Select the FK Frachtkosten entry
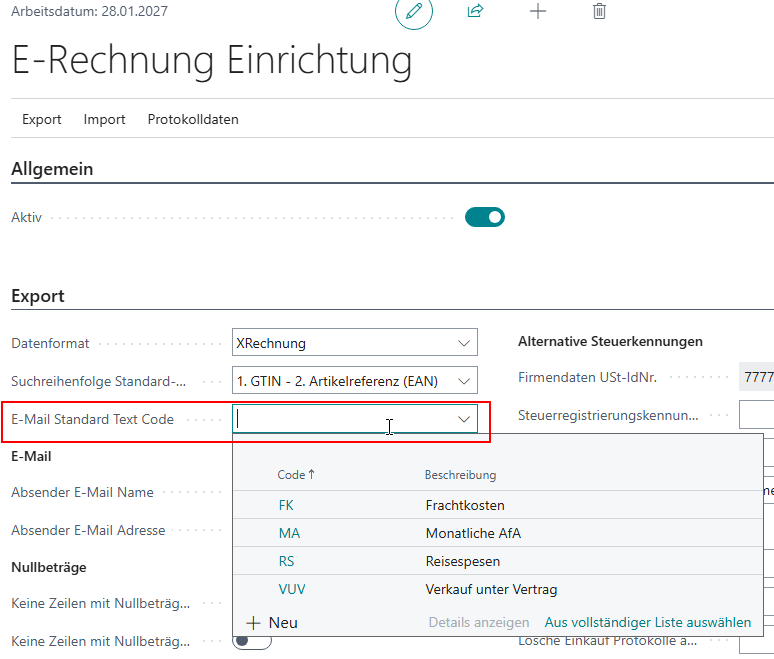This screenshot has height=659, width=774. tap(288, 505)
